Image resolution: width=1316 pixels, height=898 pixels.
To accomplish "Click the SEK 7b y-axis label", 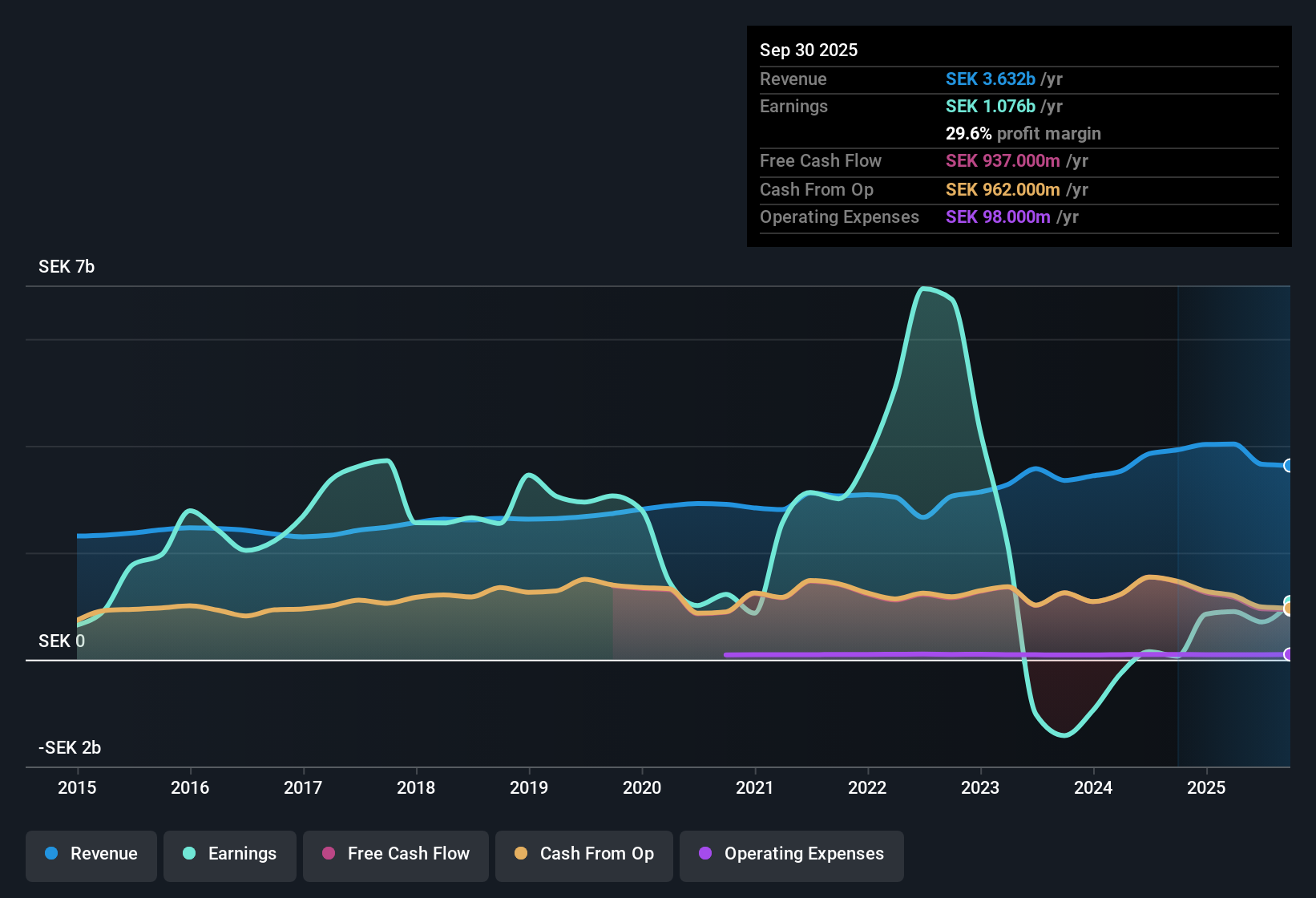I will (67, 267).
